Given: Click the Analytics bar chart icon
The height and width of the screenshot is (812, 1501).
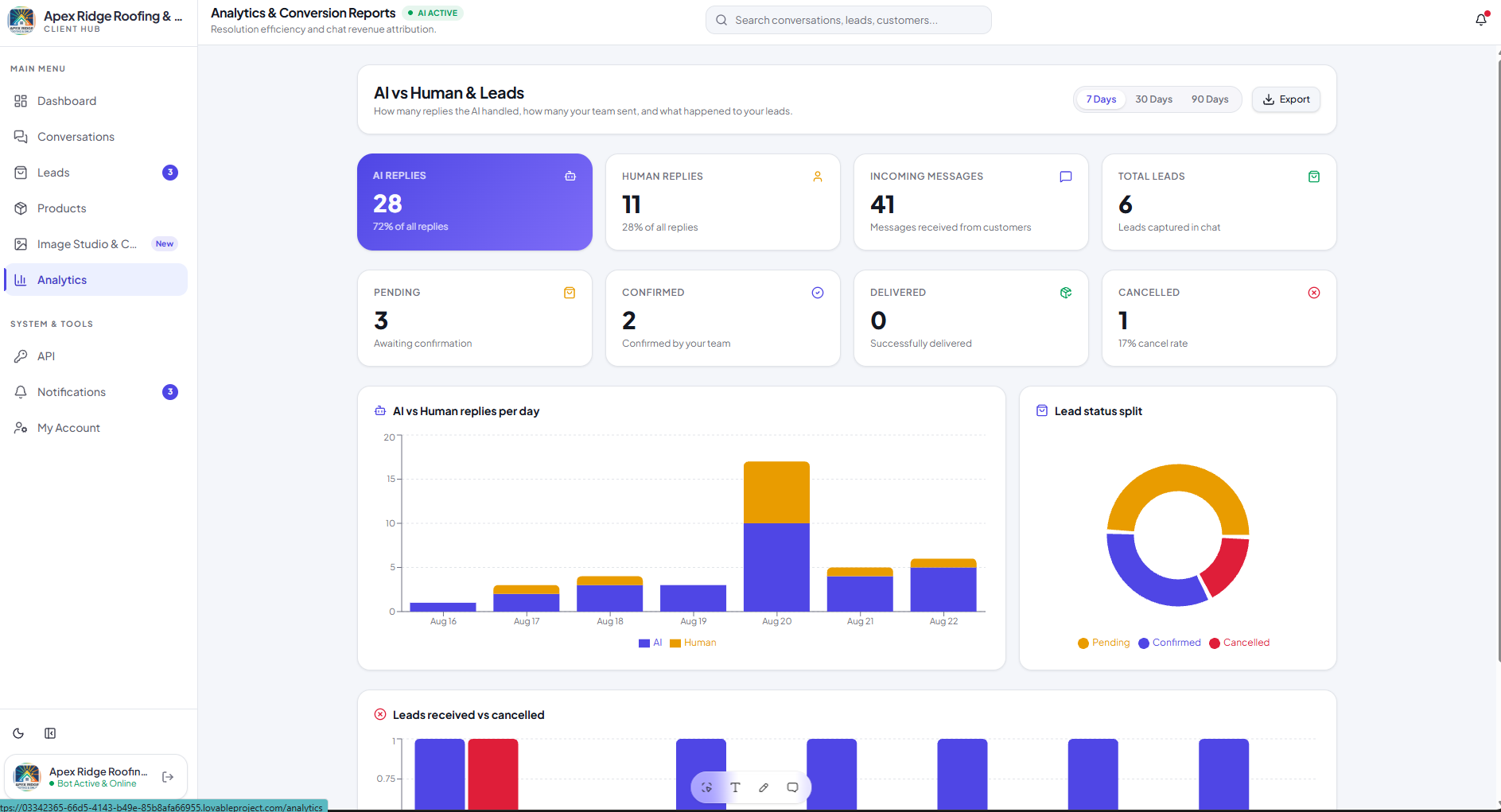Looking at the screenshot, I should tap(21, 280).
